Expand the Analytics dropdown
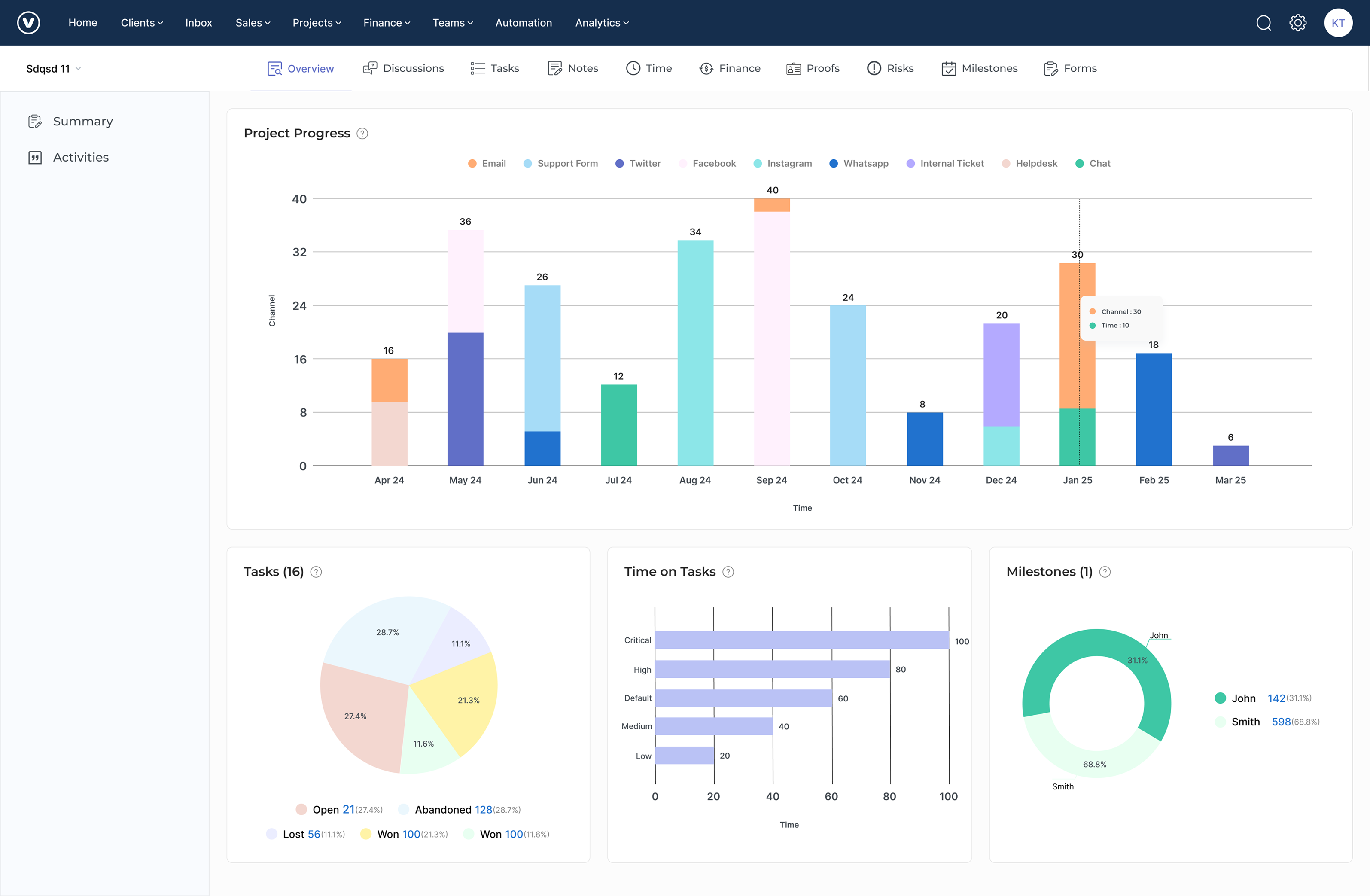1370x896 pixels. (x=601, y=22)
